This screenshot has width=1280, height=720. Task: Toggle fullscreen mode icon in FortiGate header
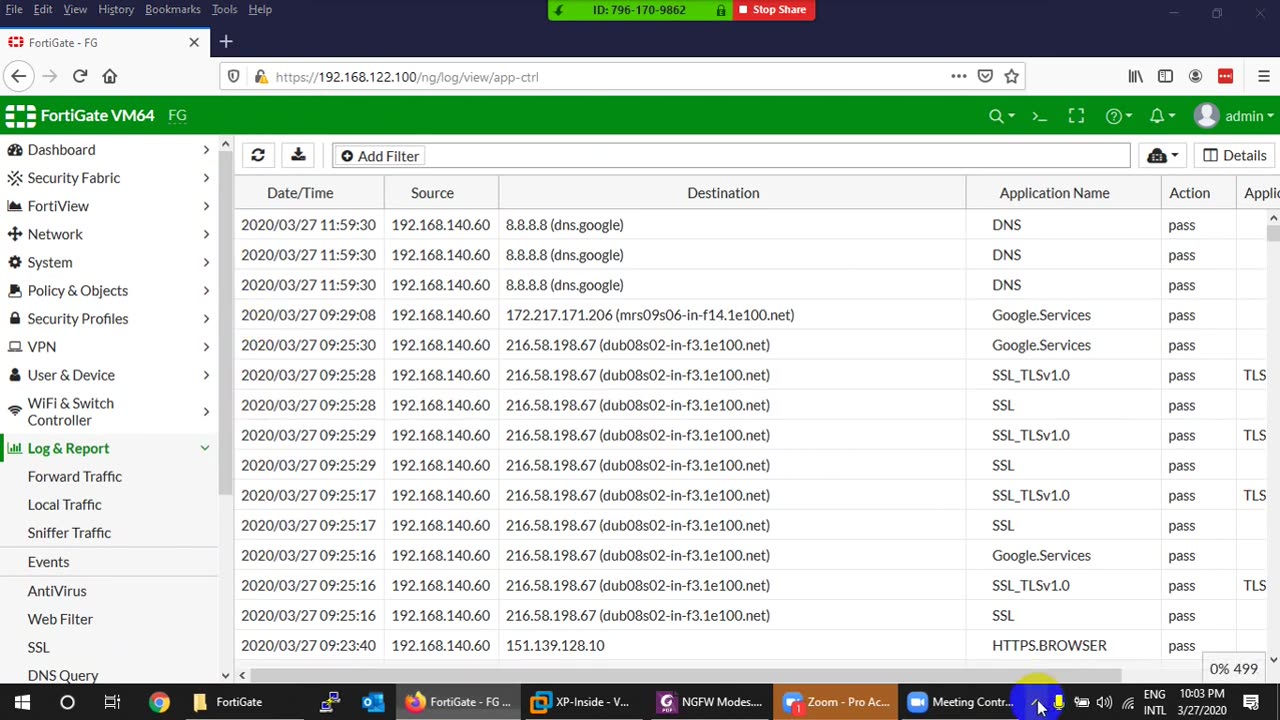point(1076,116)
